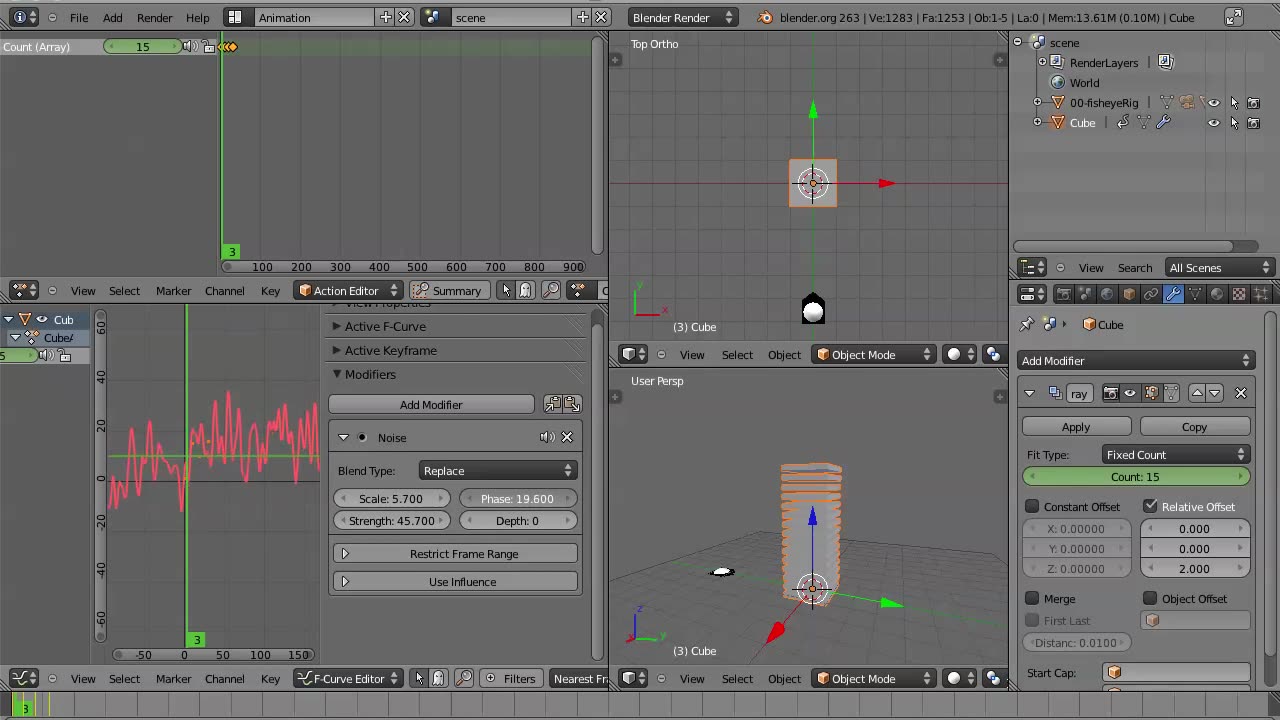Click the Add Modifier button in F-Curve panel
The image size is (1280, 720).
[x=431, y=404]
